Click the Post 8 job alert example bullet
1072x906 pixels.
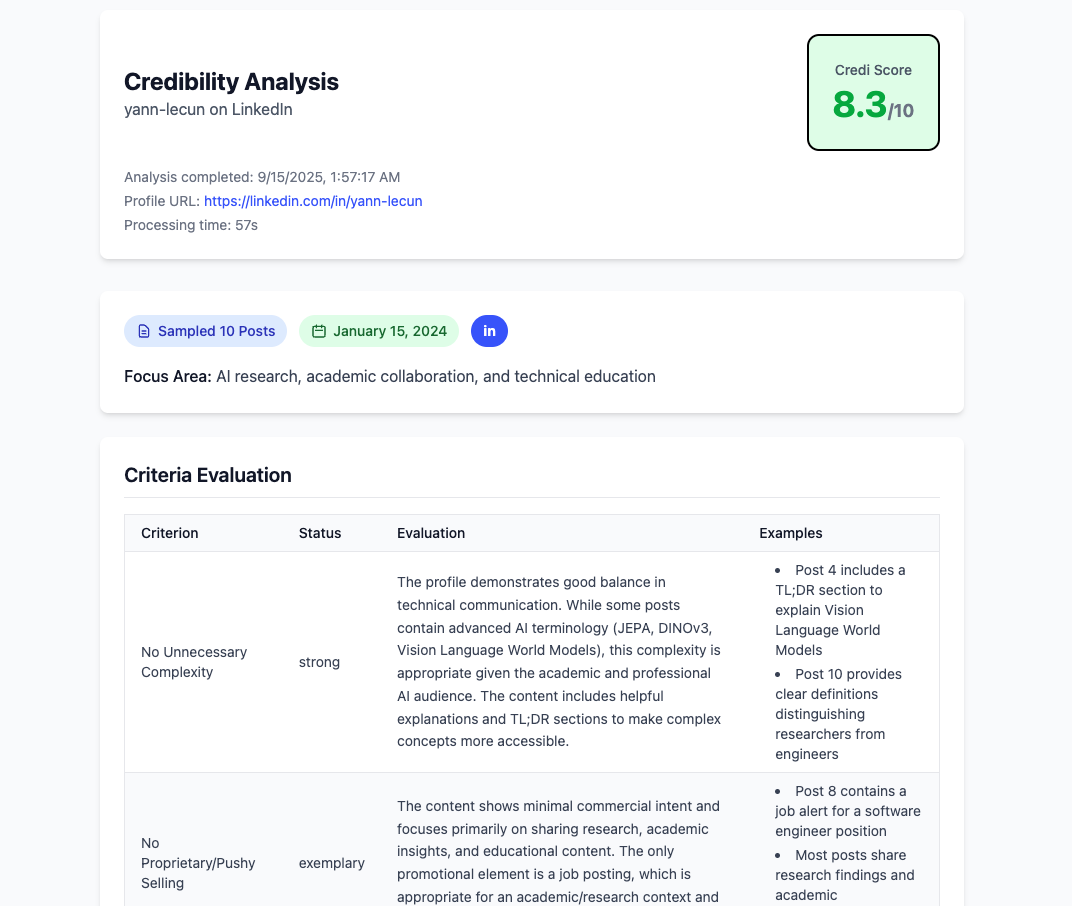click(x=848, y=811)
